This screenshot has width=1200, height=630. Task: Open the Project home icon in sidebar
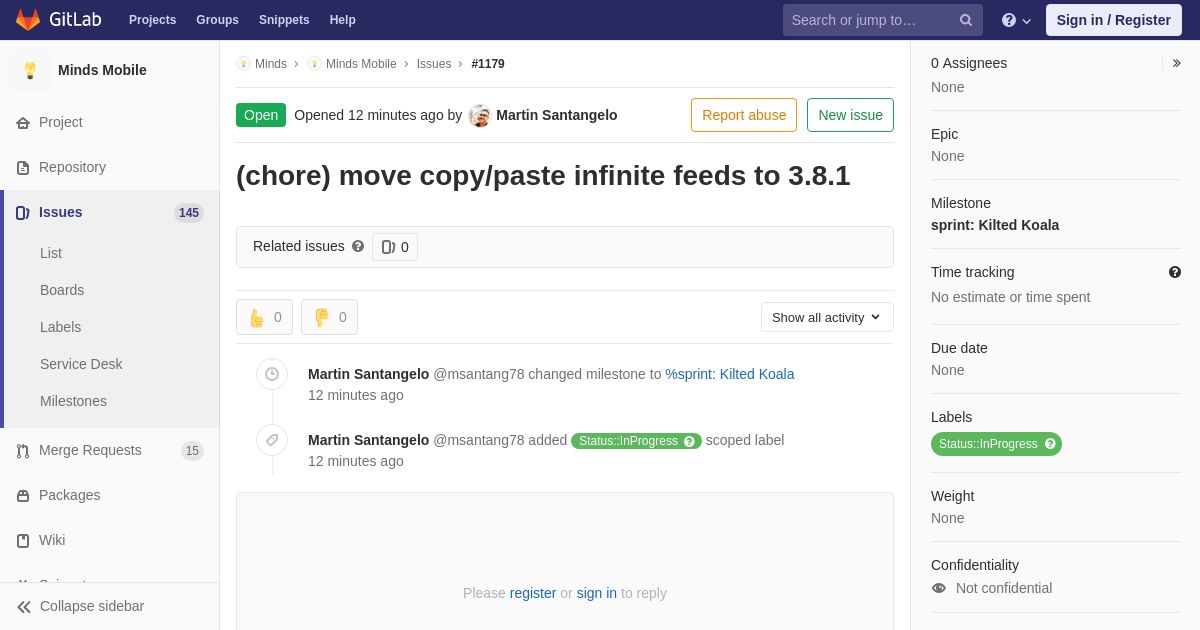click(23, 122)
